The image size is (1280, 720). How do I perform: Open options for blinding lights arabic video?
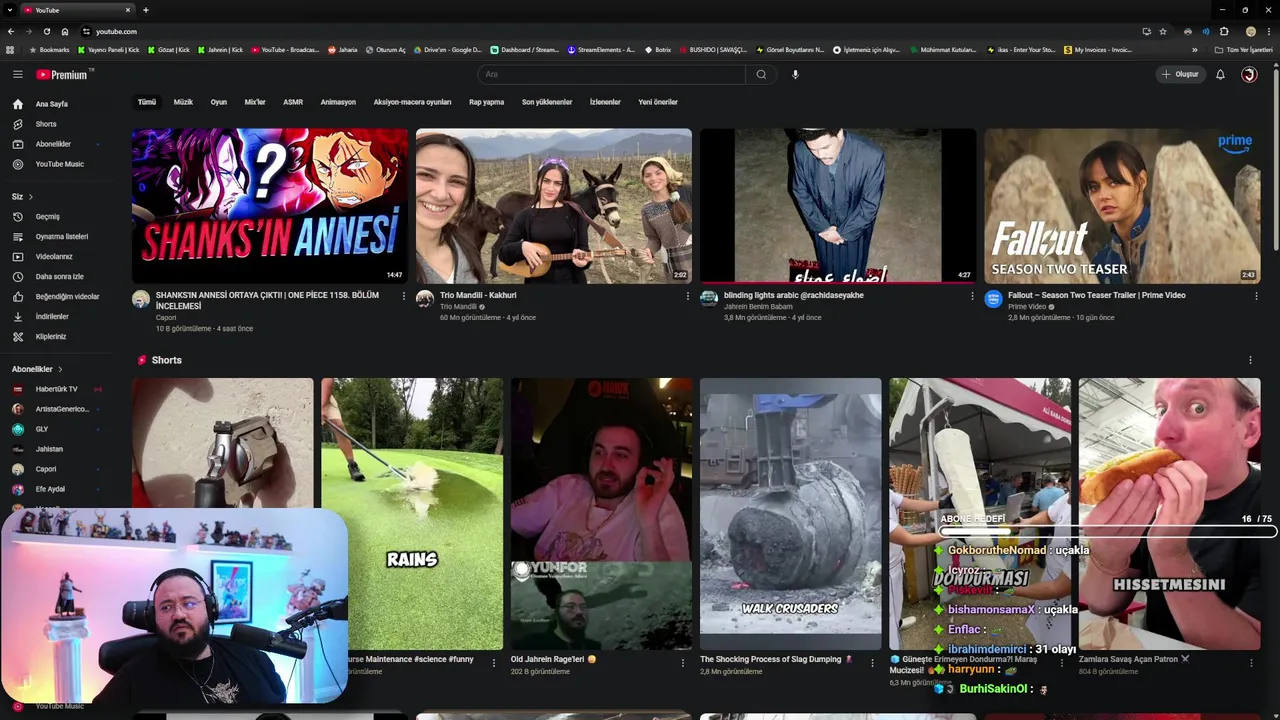click(972, 296)
